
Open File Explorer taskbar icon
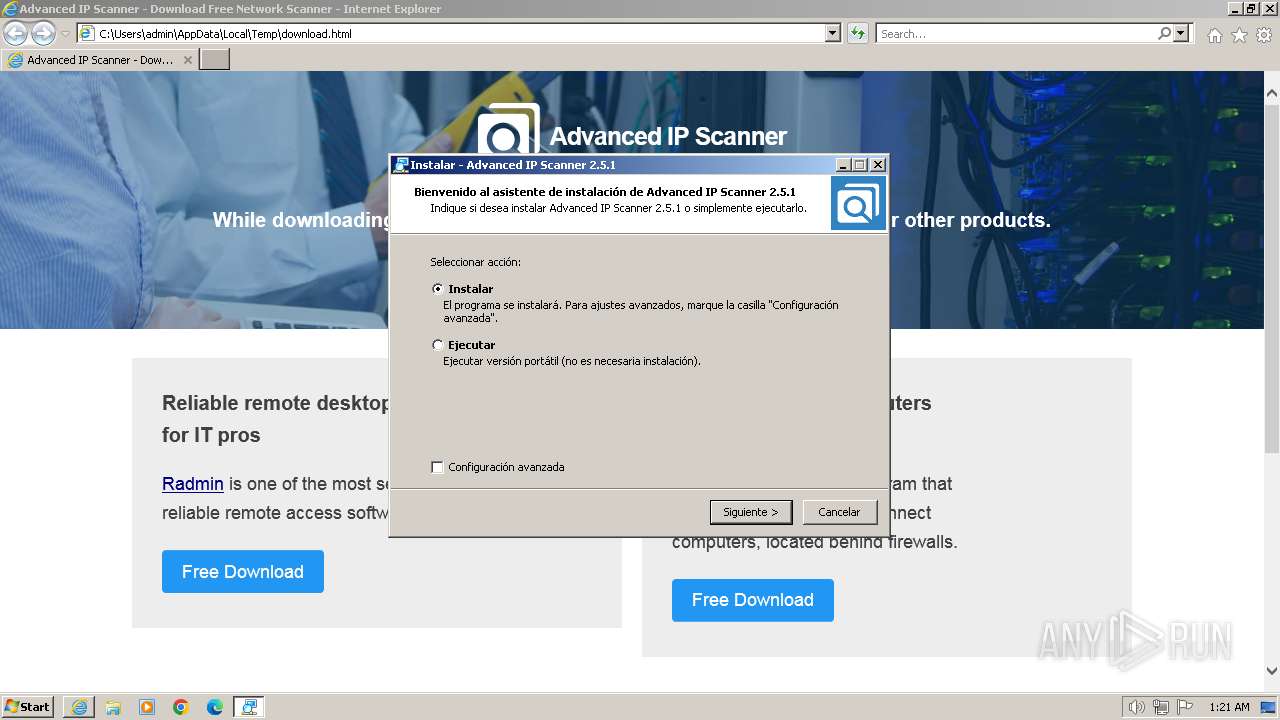coord(113,707)
